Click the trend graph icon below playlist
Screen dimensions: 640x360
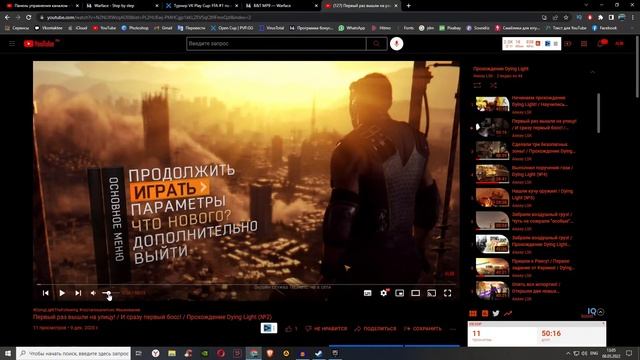pos(508,313)
